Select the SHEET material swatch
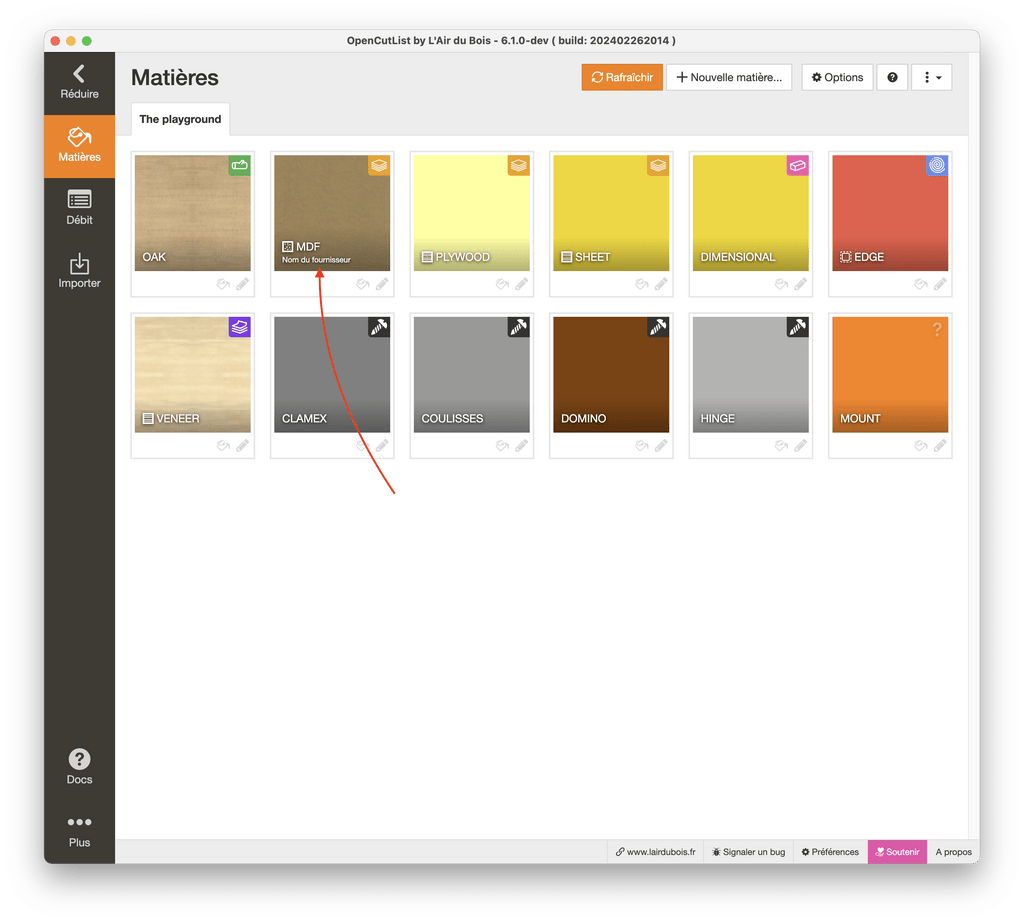 pos(611,213)
